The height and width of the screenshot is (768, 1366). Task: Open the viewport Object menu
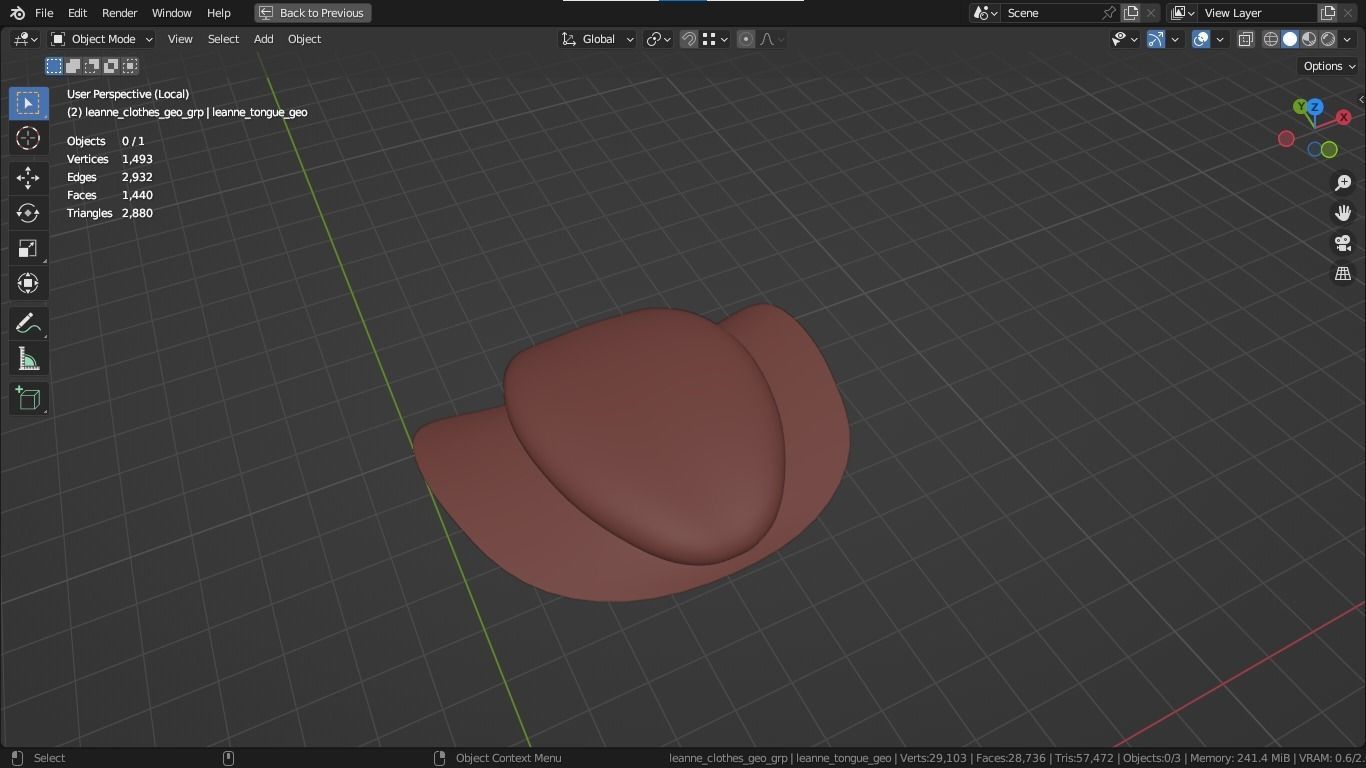pyautogui.click(x=304, y=39)
